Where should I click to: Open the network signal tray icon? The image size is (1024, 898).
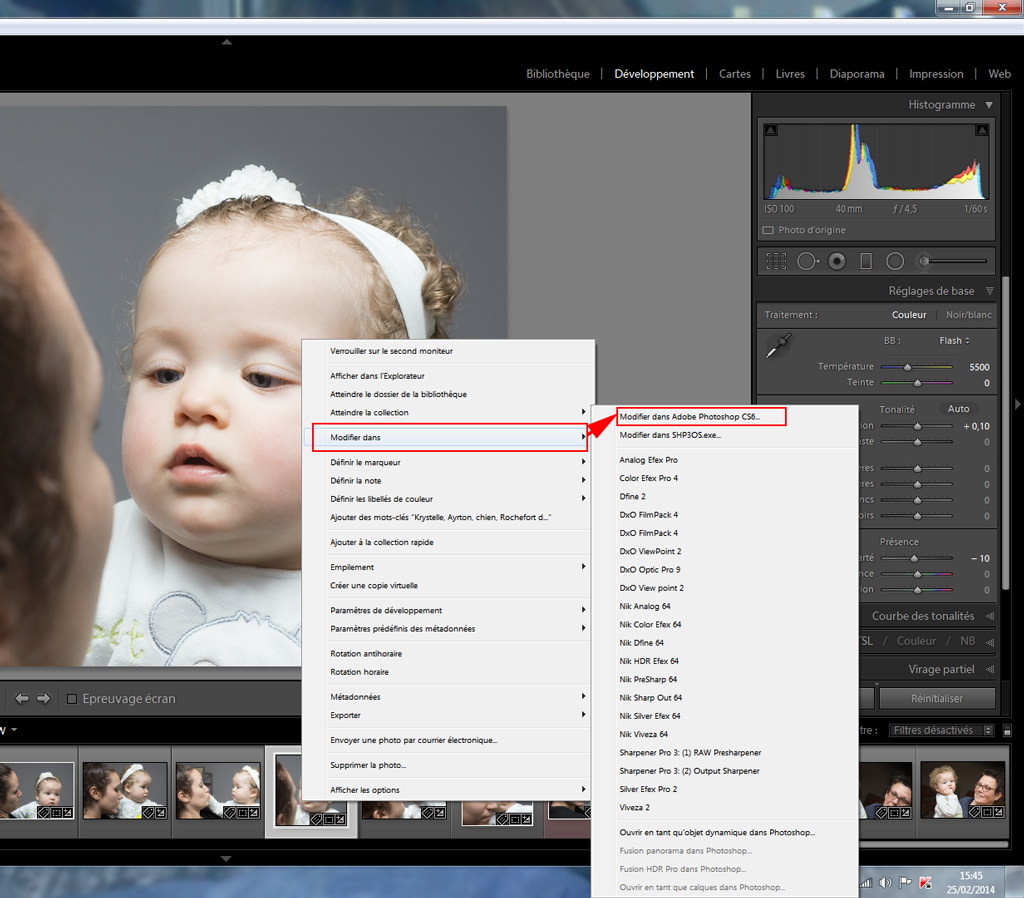coord(866,882)
